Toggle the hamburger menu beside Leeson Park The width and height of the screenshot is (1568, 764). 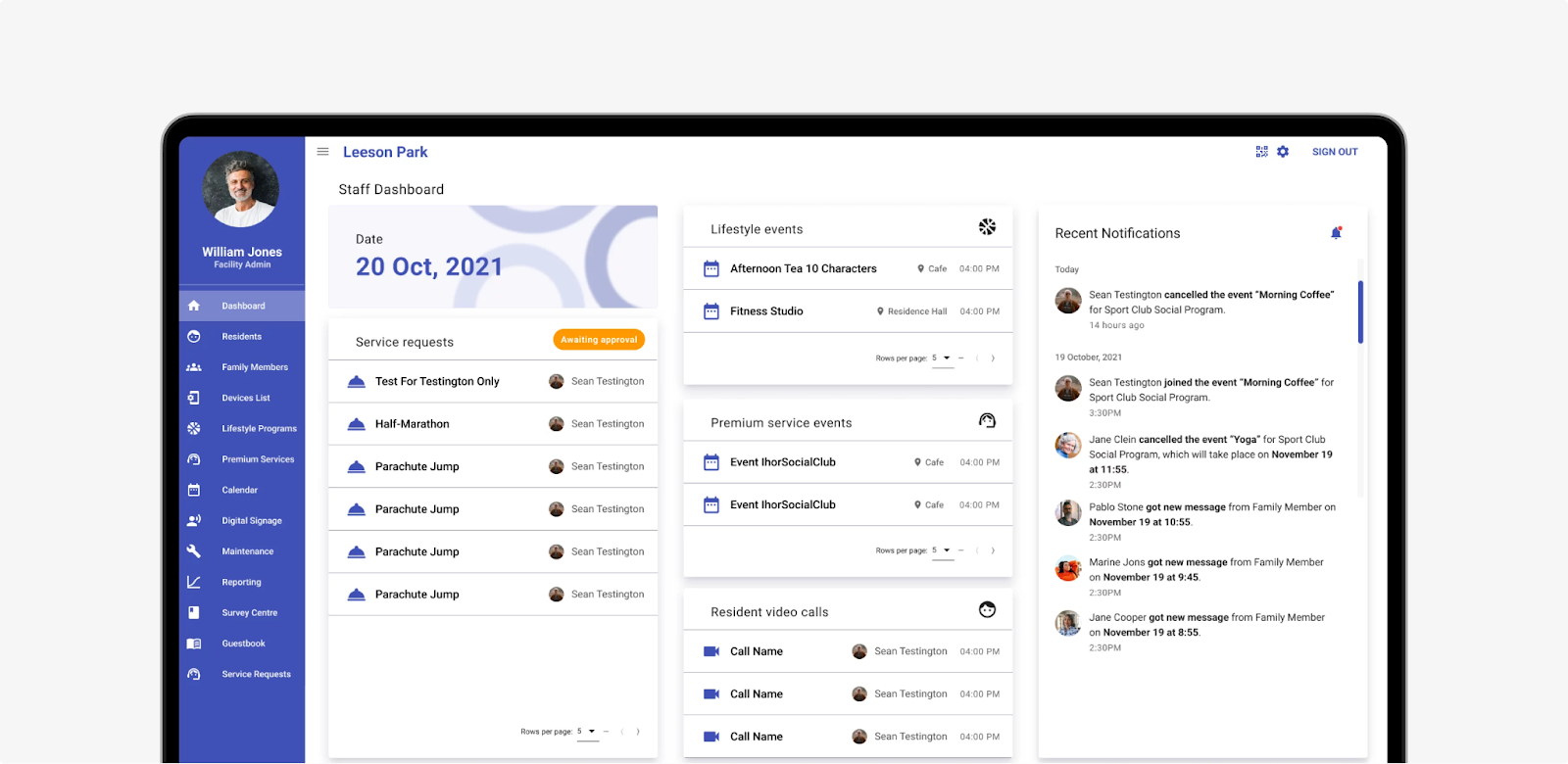322,152
